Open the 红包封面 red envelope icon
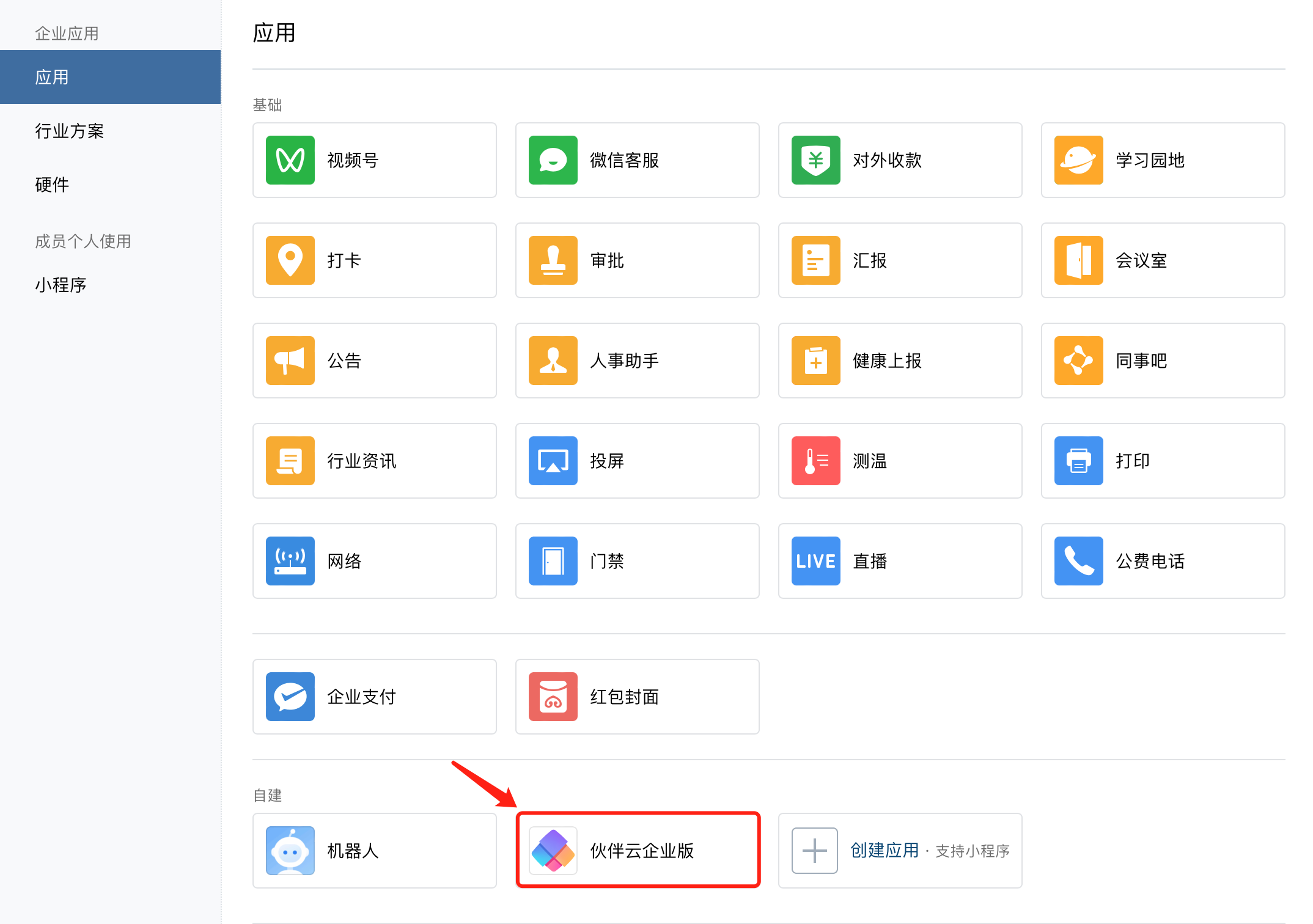Screen dimensions: 1313x924 [x=553, y=697]
